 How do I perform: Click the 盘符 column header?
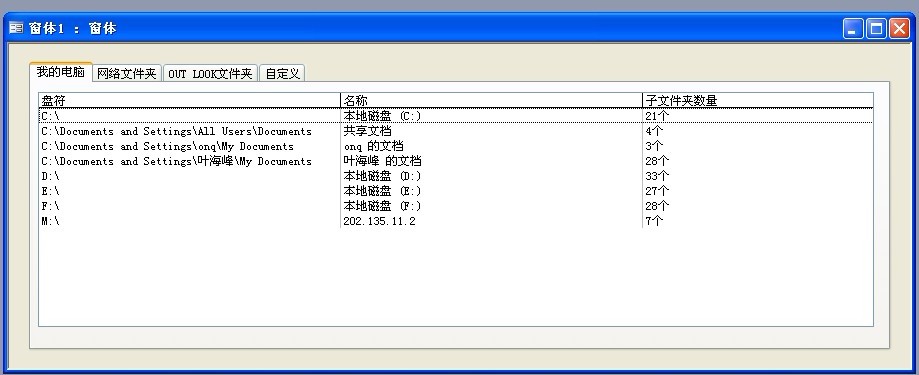pyautogui.click(x=189, y=100)
